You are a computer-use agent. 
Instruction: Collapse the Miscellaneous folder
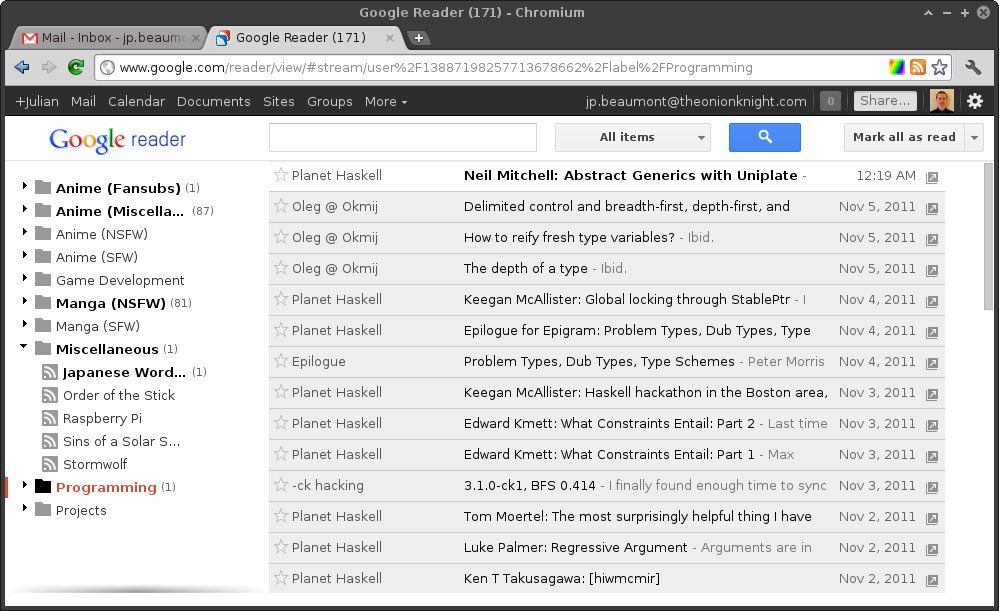pos(24,347)
